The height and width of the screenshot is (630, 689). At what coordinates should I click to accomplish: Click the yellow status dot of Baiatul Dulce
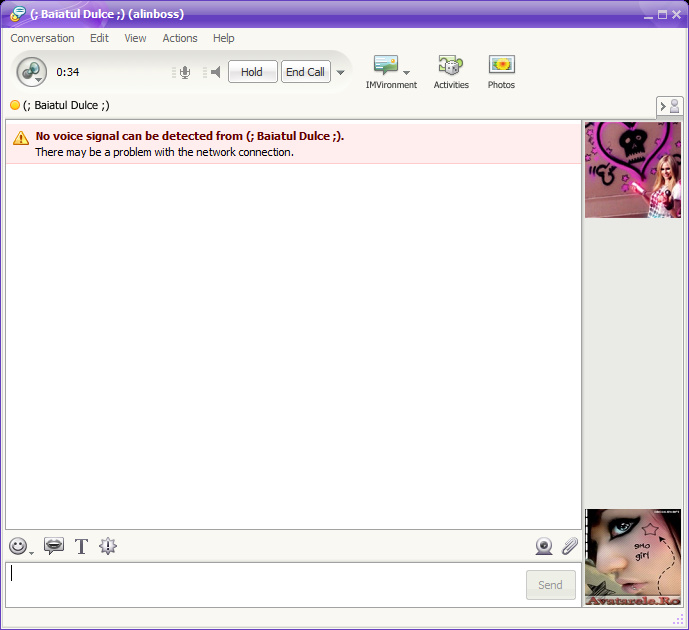15,105
